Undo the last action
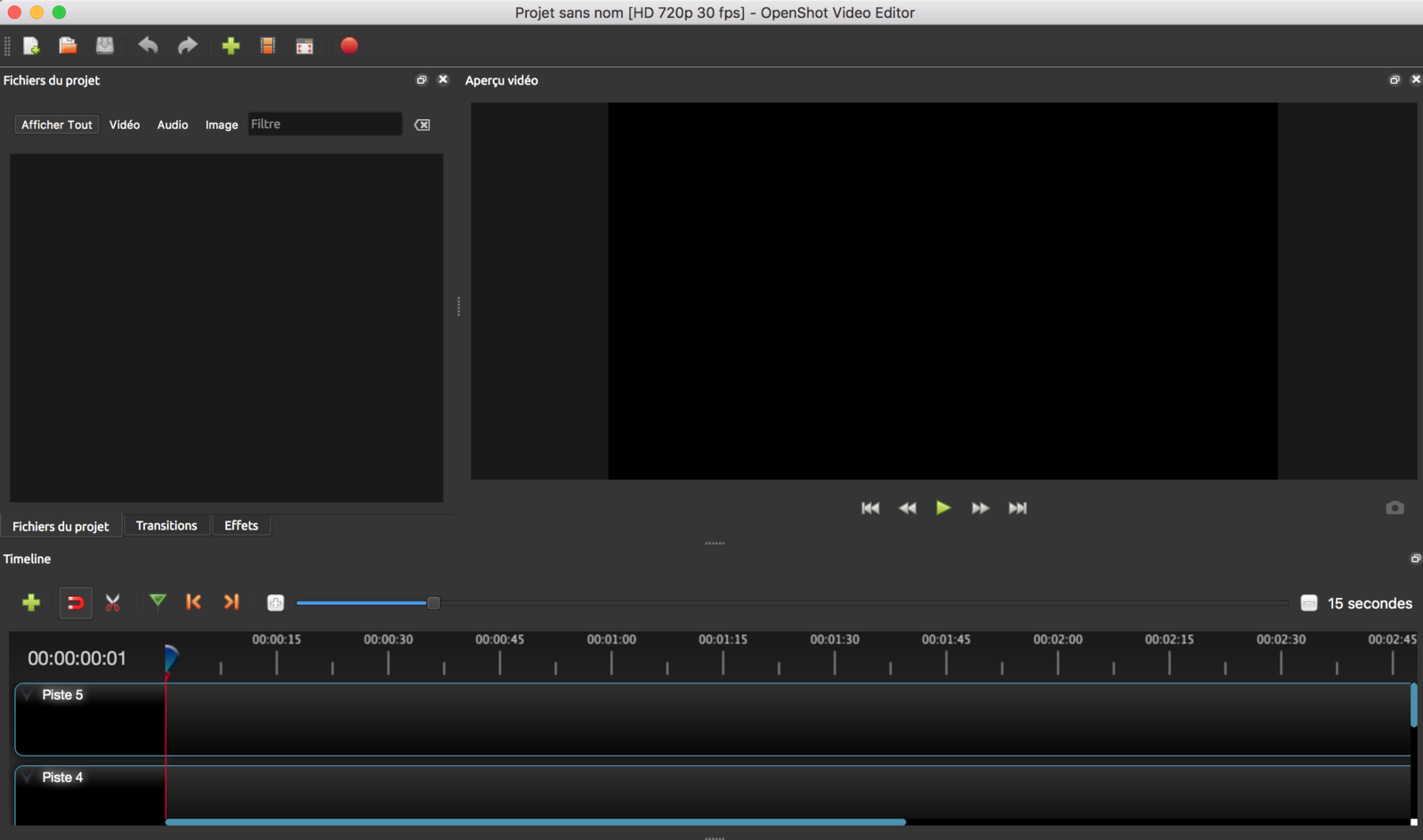The image size is (1423, 840). point(148,46)
